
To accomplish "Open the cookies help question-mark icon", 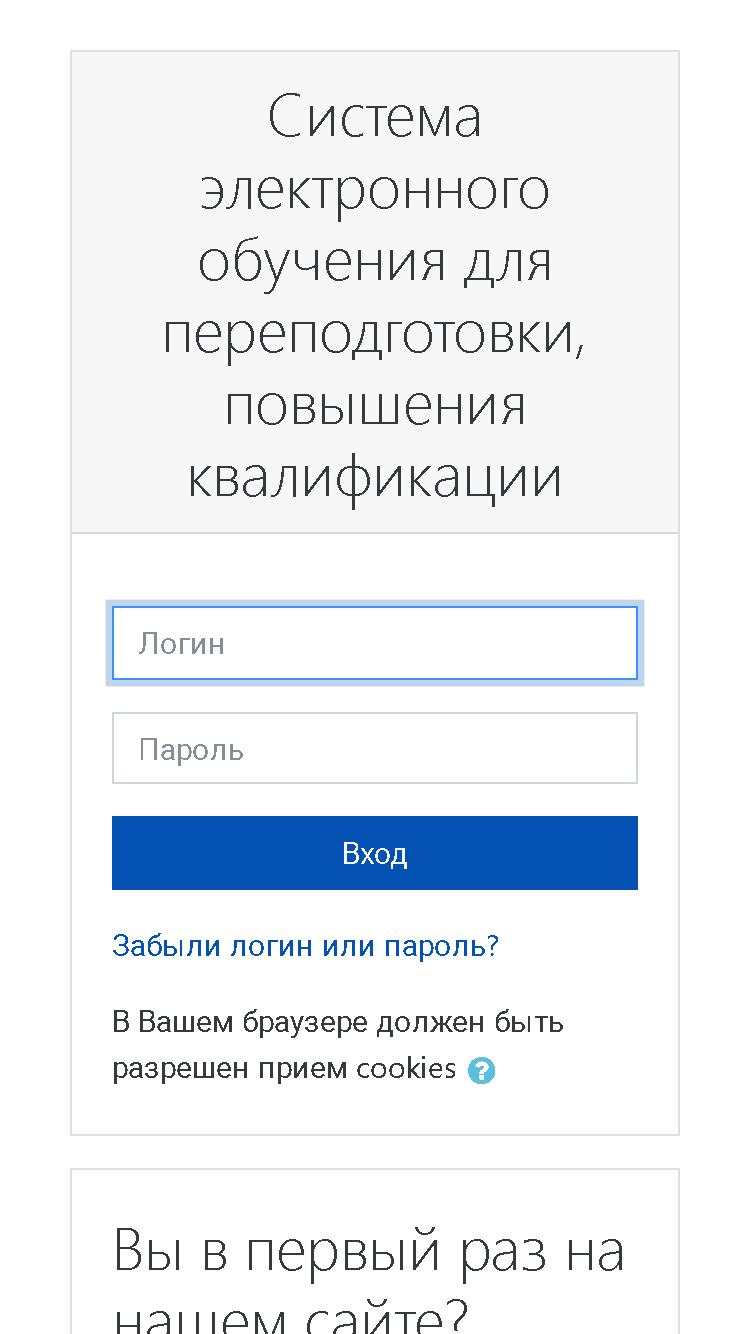I will click(x=481, y=1070).
